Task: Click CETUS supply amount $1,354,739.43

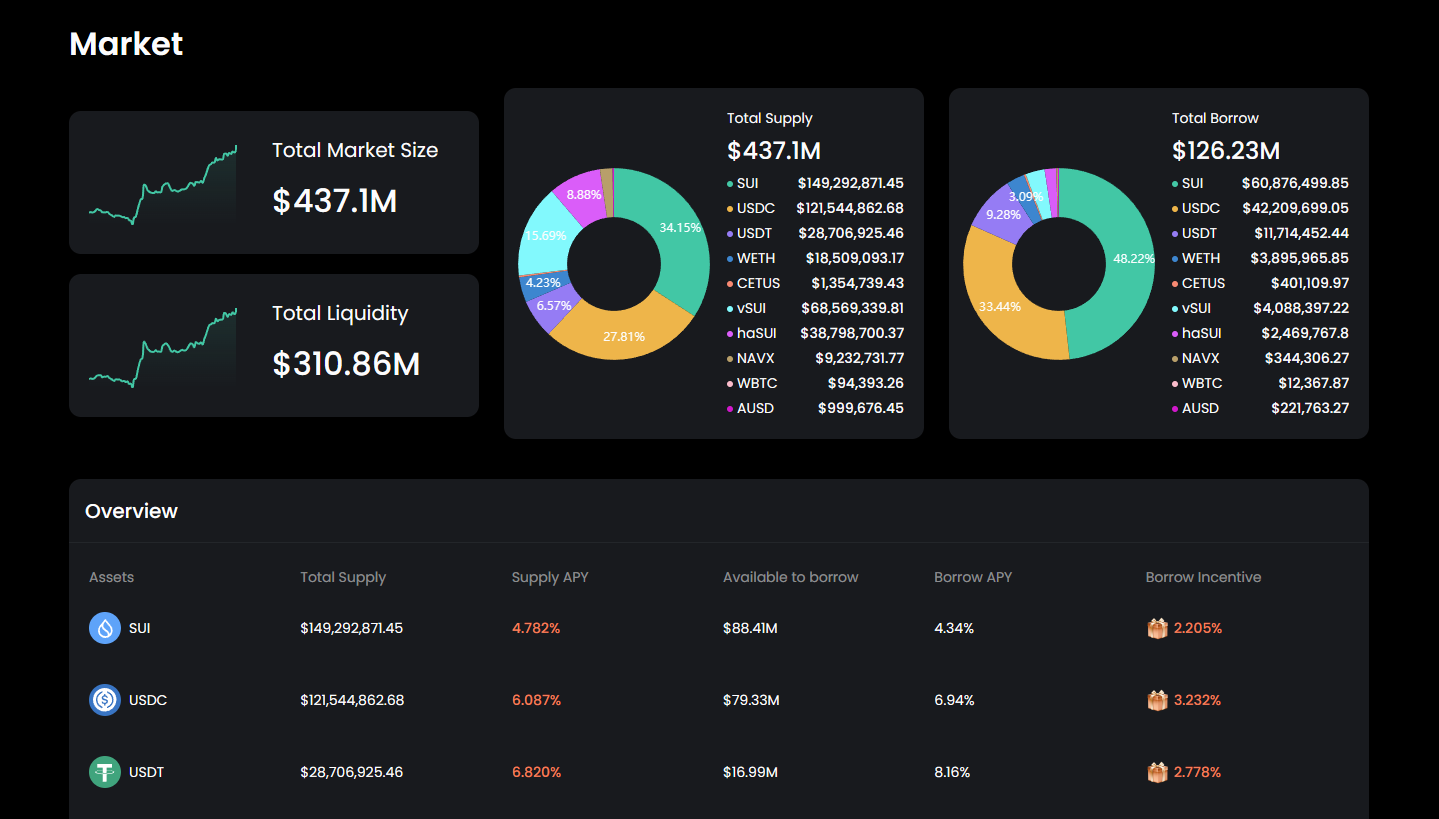Action: click(x=857, y=283)
